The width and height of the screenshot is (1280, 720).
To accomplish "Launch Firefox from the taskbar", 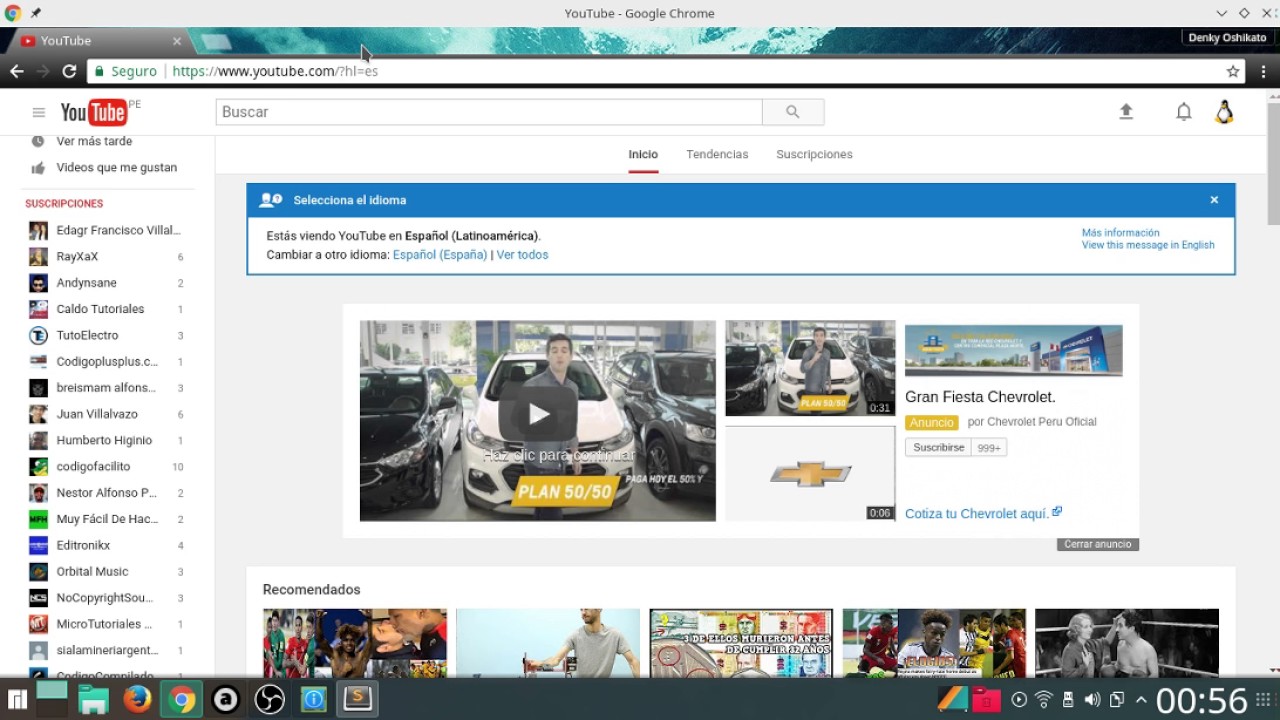I will (x=138, y=699).
